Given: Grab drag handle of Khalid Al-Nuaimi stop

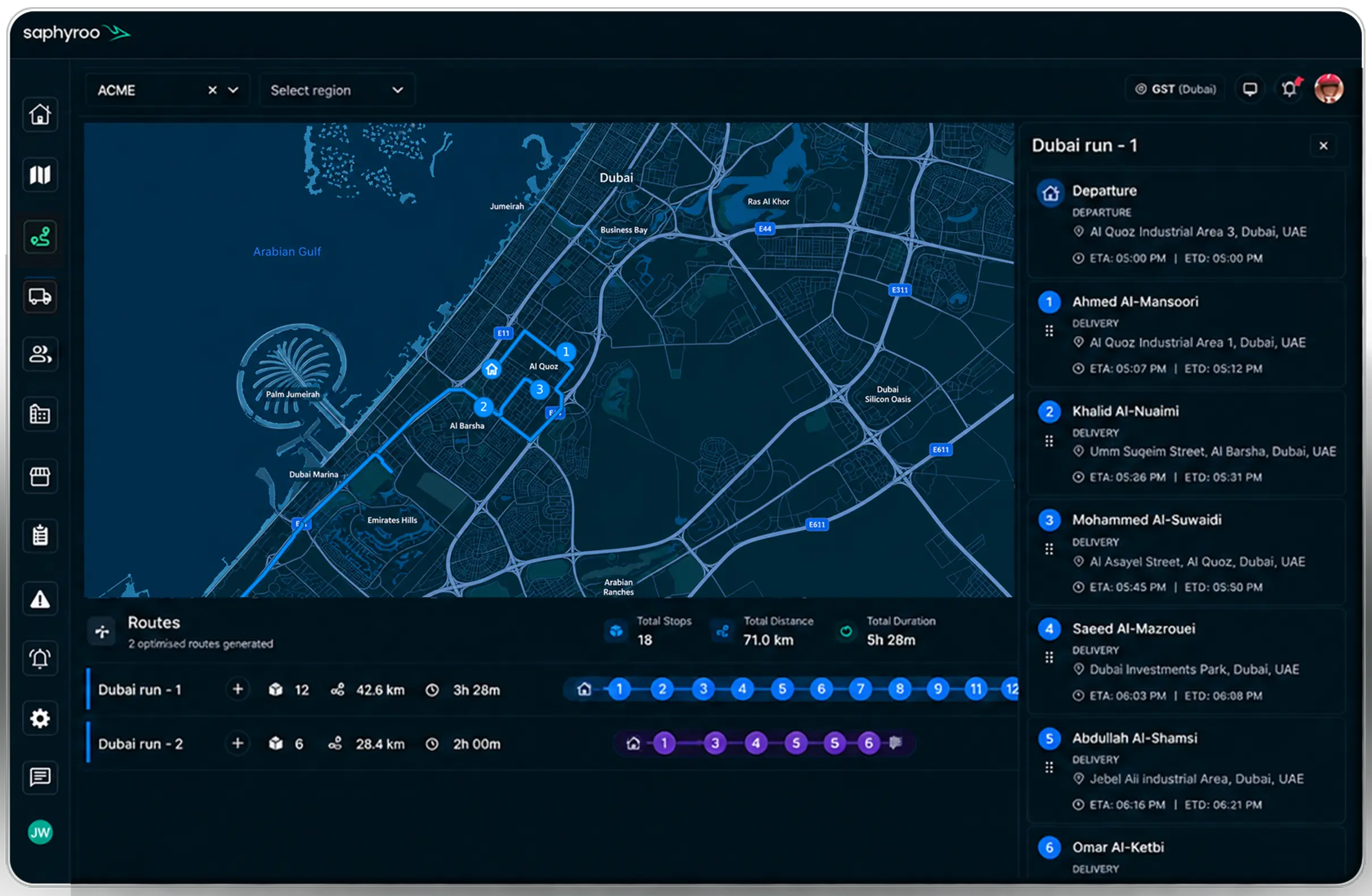Looking at the screenshot, I should 1049,441.
